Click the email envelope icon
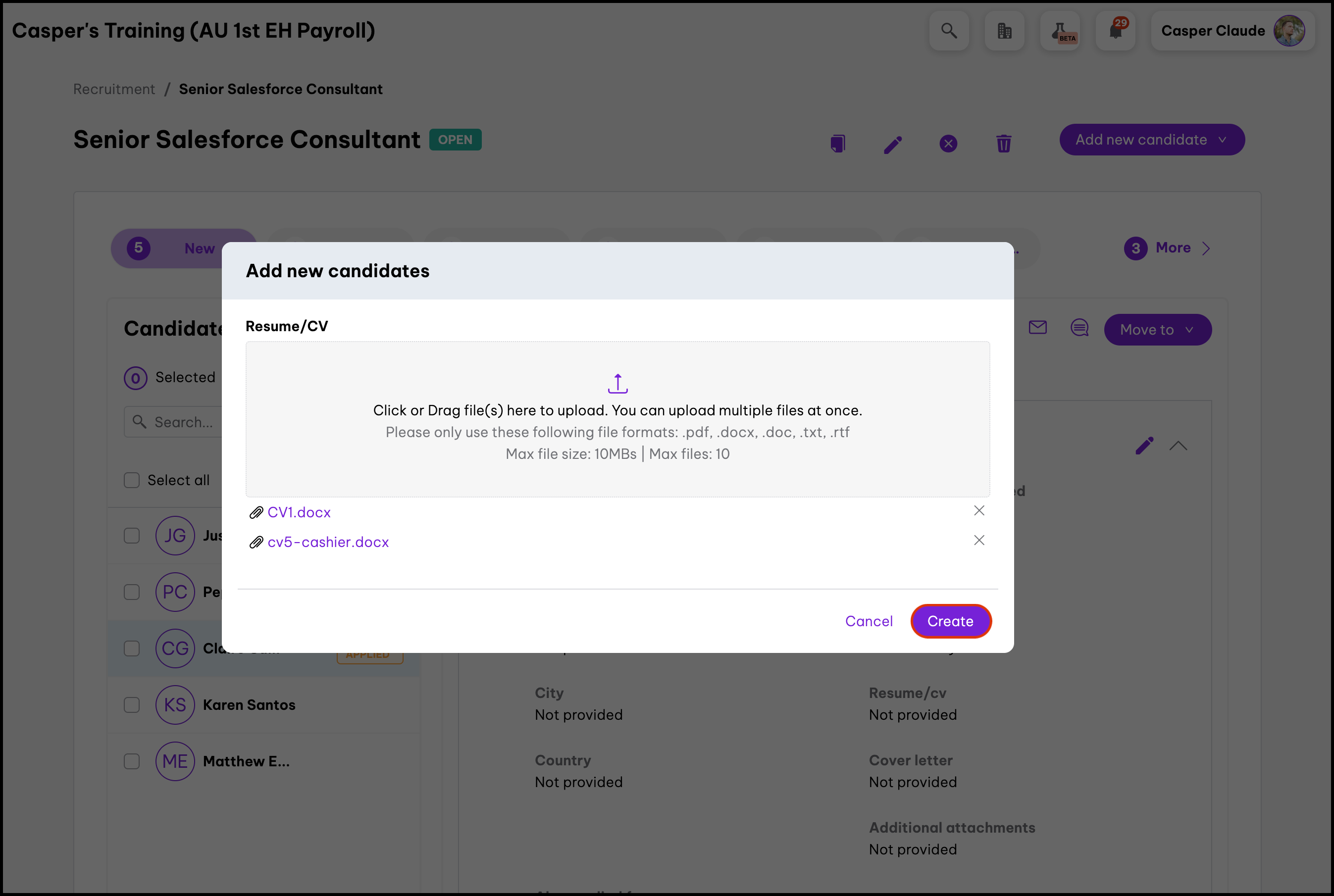This screenshot has height=896, width=1334. click(1037, 327)
